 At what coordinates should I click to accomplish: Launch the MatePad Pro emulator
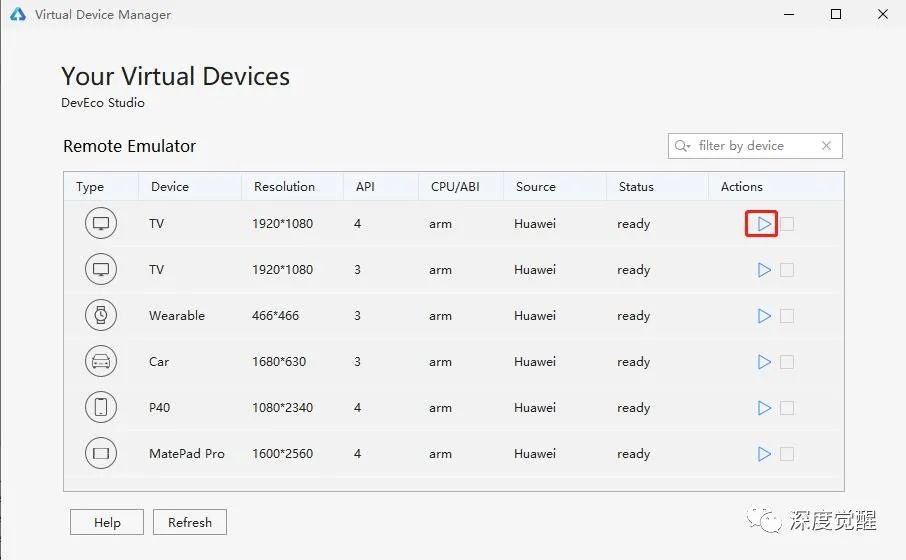tap(764, 454)
